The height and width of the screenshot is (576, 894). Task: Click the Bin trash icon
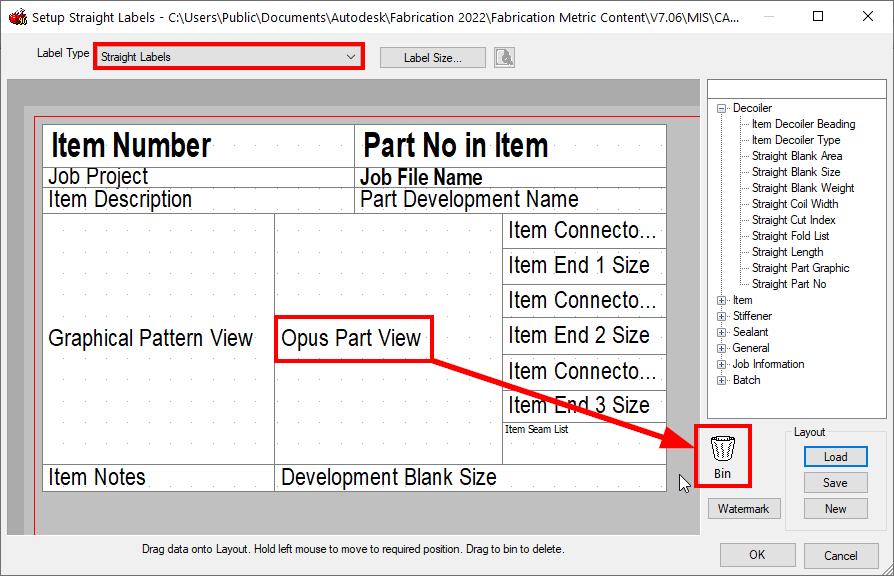point(722,451)
